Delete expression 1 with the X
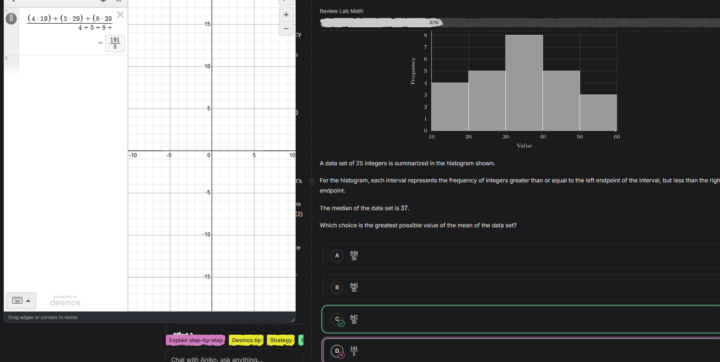Screen dimensions: 720x362 tap(120, 15)
